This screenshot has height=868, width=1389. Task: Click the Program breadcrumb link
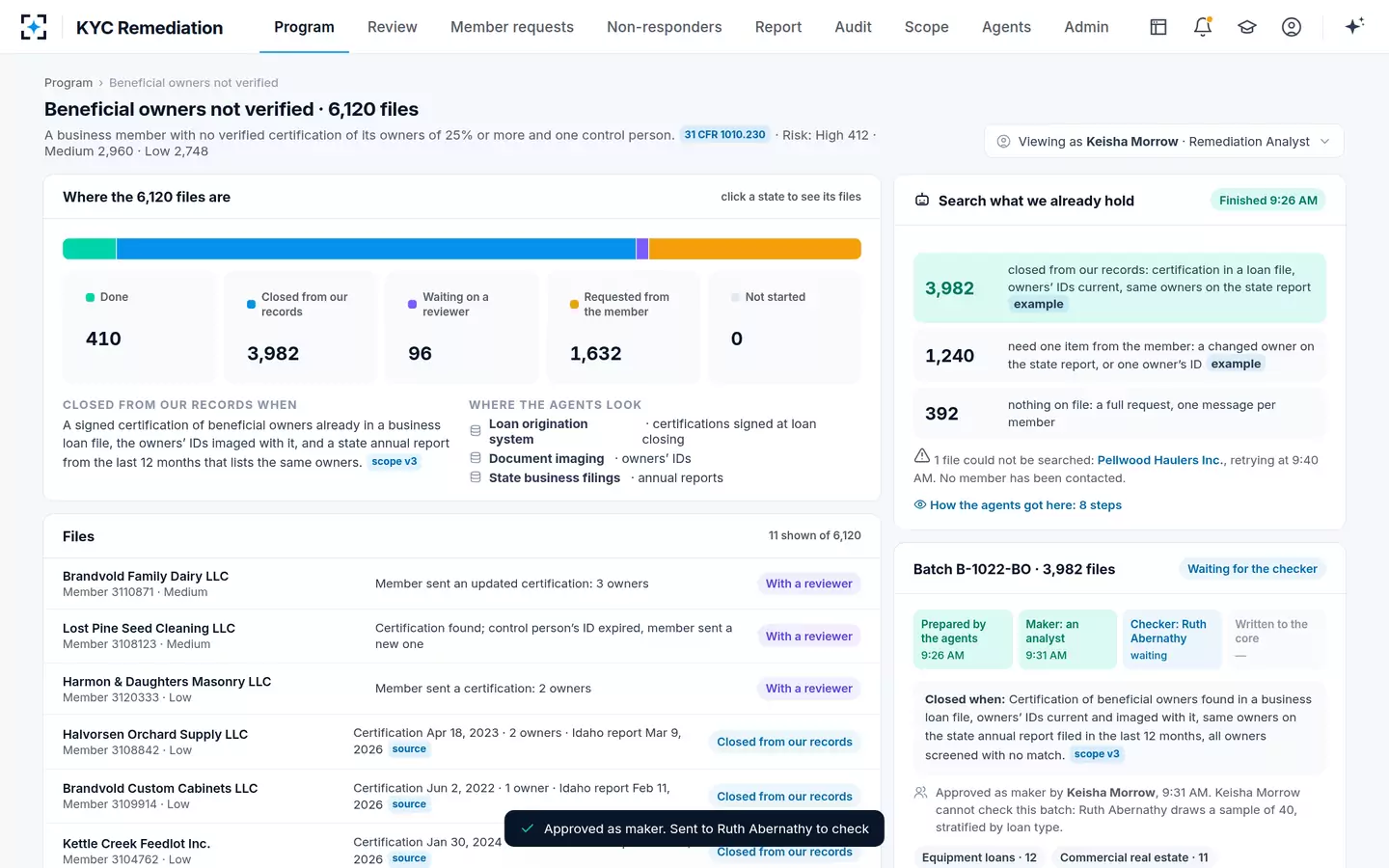68,83
